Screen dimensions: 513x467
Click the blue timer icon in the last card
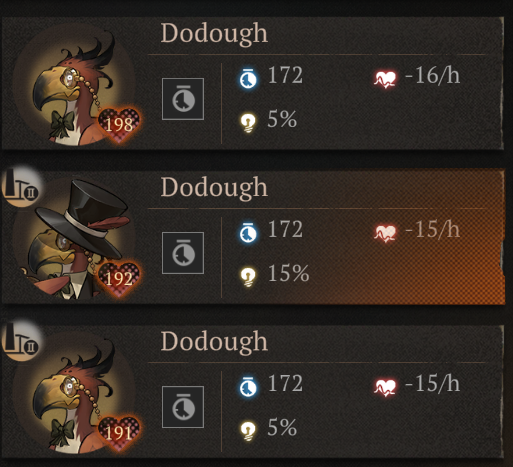pos(248,386)
